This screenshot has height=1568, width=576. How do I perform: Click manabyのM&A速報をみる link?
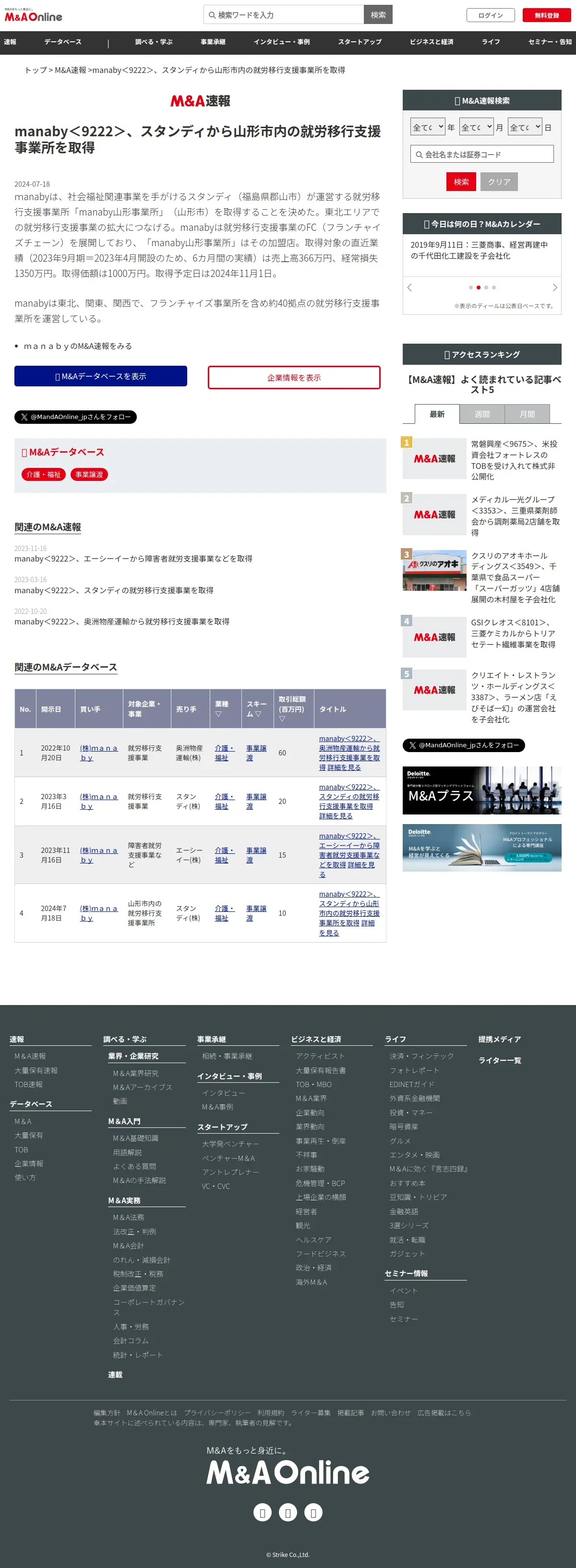77,346
